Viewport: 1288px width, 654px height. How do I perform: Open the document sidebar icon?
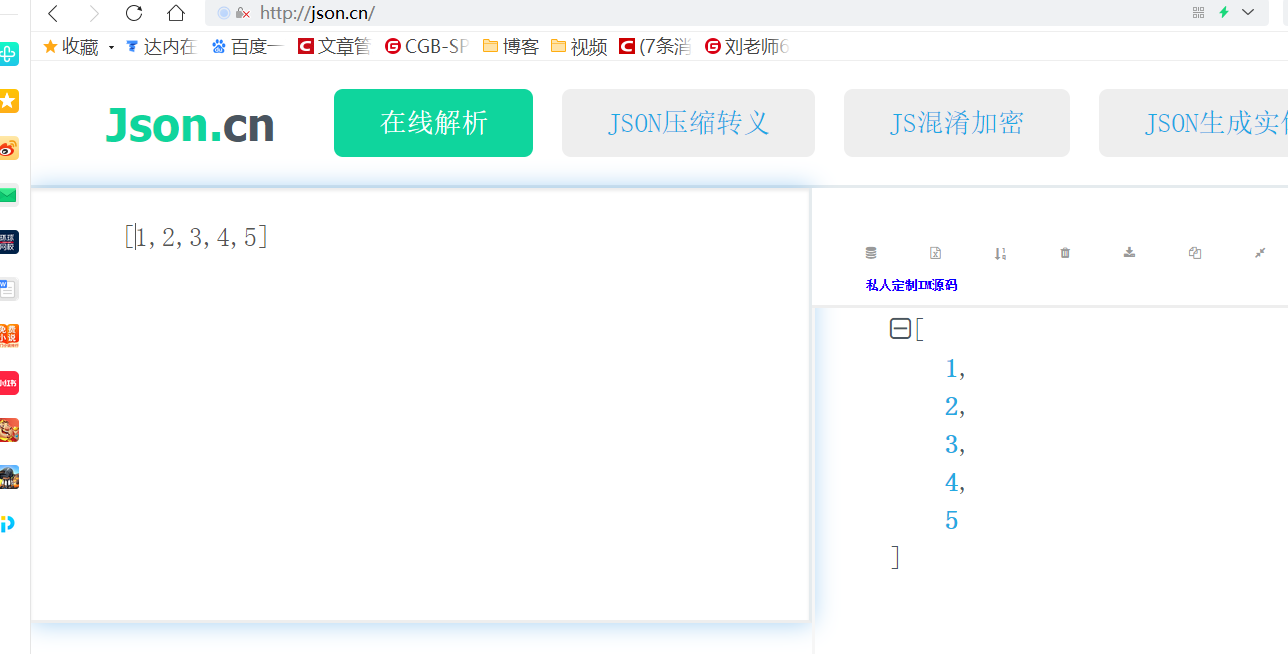8,289
